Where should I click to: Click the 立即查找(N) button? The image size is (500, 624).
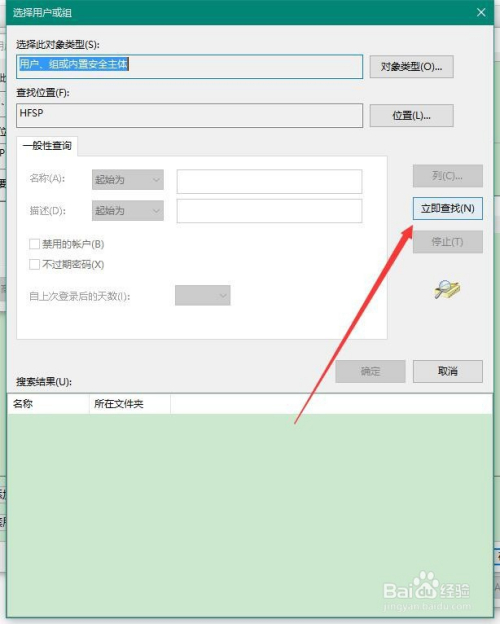tap(447, 208)
